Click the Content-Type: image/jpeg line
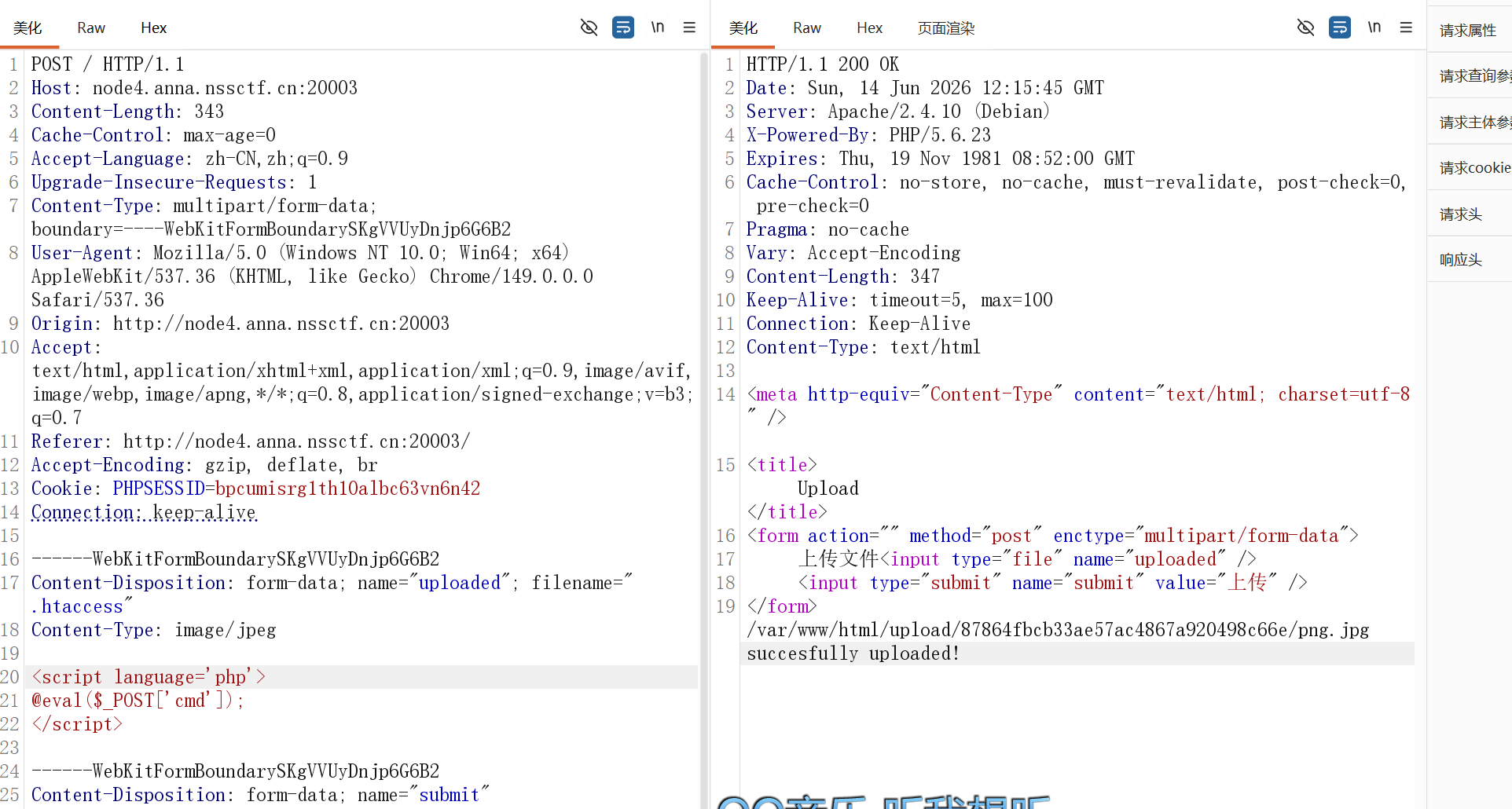Image resolution: width=1512 pixels, height=809 pixels. (x=154, y=630)
